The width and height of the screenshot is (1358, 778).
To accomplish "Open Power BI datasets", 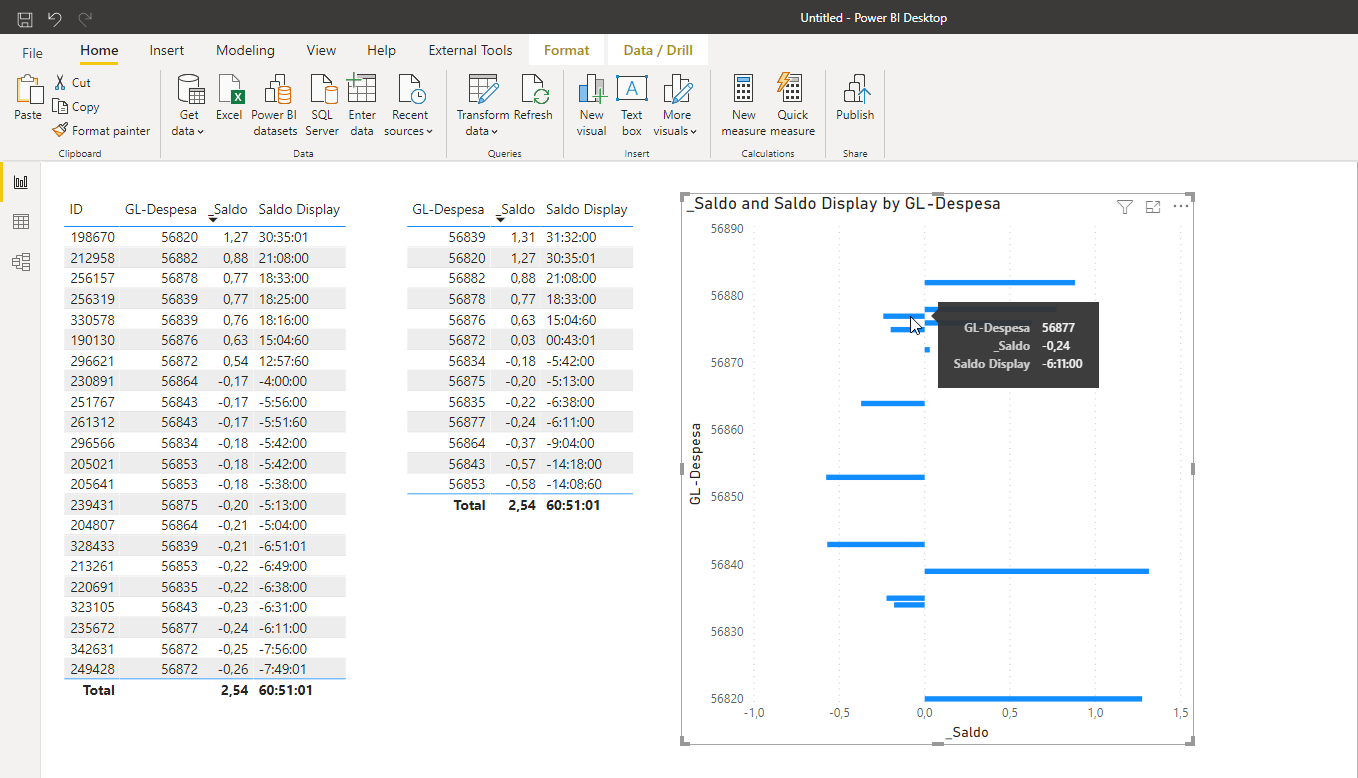I will pos(275,105).
